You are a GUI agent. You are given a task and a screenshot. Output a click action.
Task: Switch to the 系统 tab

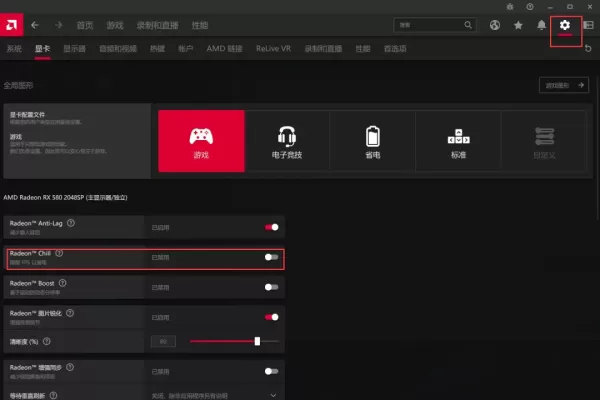(14, 49)
